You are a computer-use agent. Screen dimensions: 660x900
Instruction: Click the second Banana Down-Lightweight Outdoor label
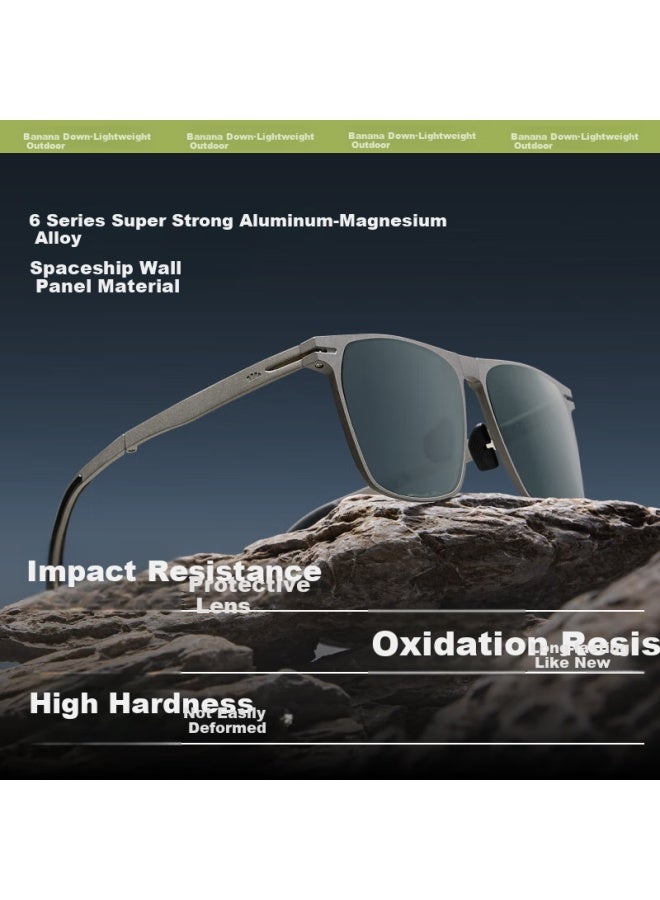click(250, 141)
